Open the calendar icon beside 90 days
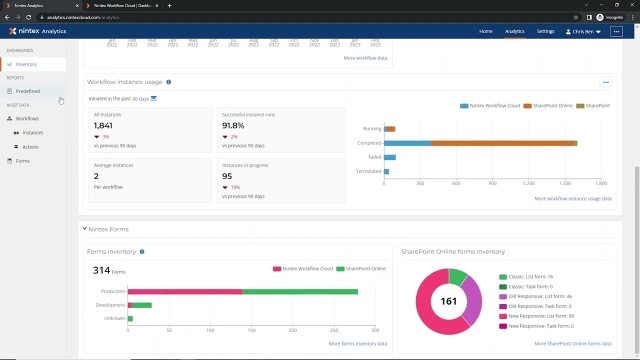Image resolution: width=640 pixels, height=360 pixels. tap(154, 98)
